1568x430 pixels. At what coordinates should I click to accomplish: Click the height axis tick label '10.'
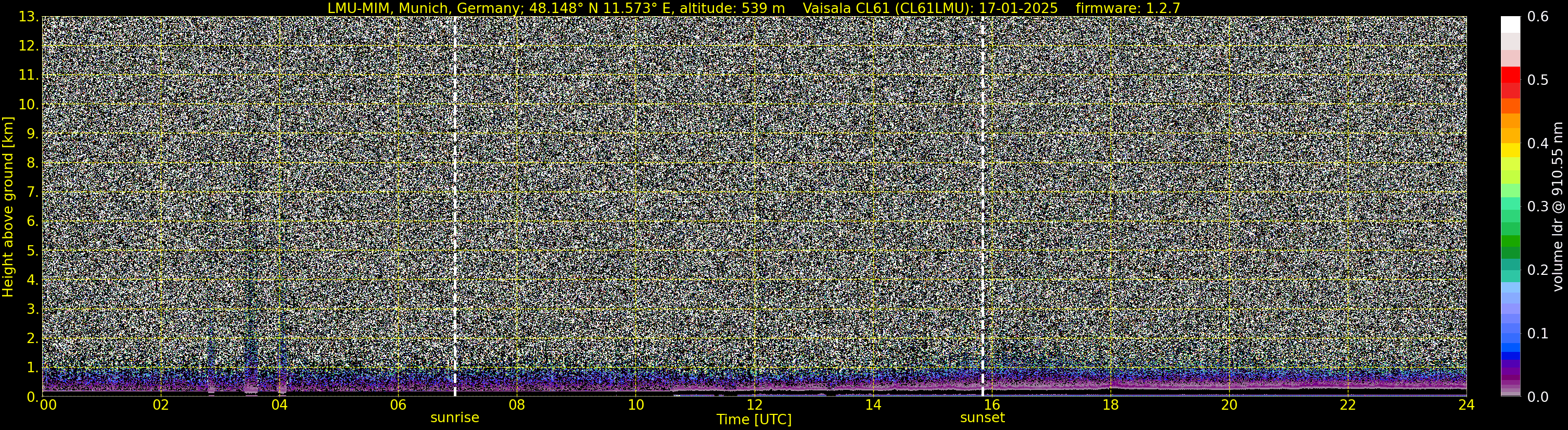pyautogui.click(x=29, y=105)
